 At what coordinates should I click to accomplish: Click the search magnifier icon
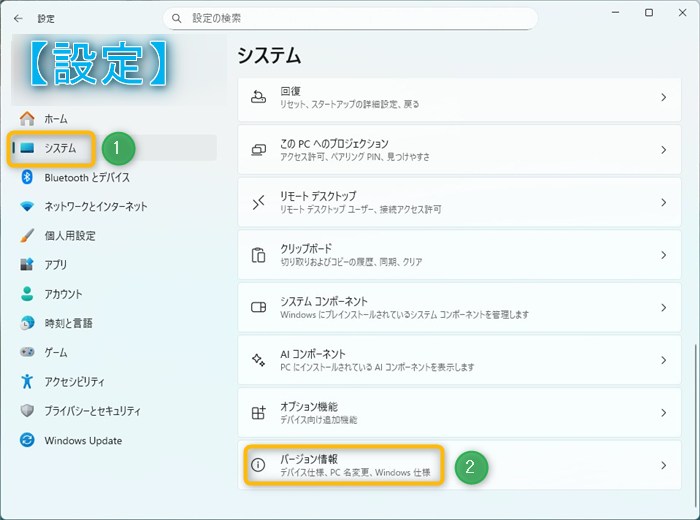click(x=177, y=18)
